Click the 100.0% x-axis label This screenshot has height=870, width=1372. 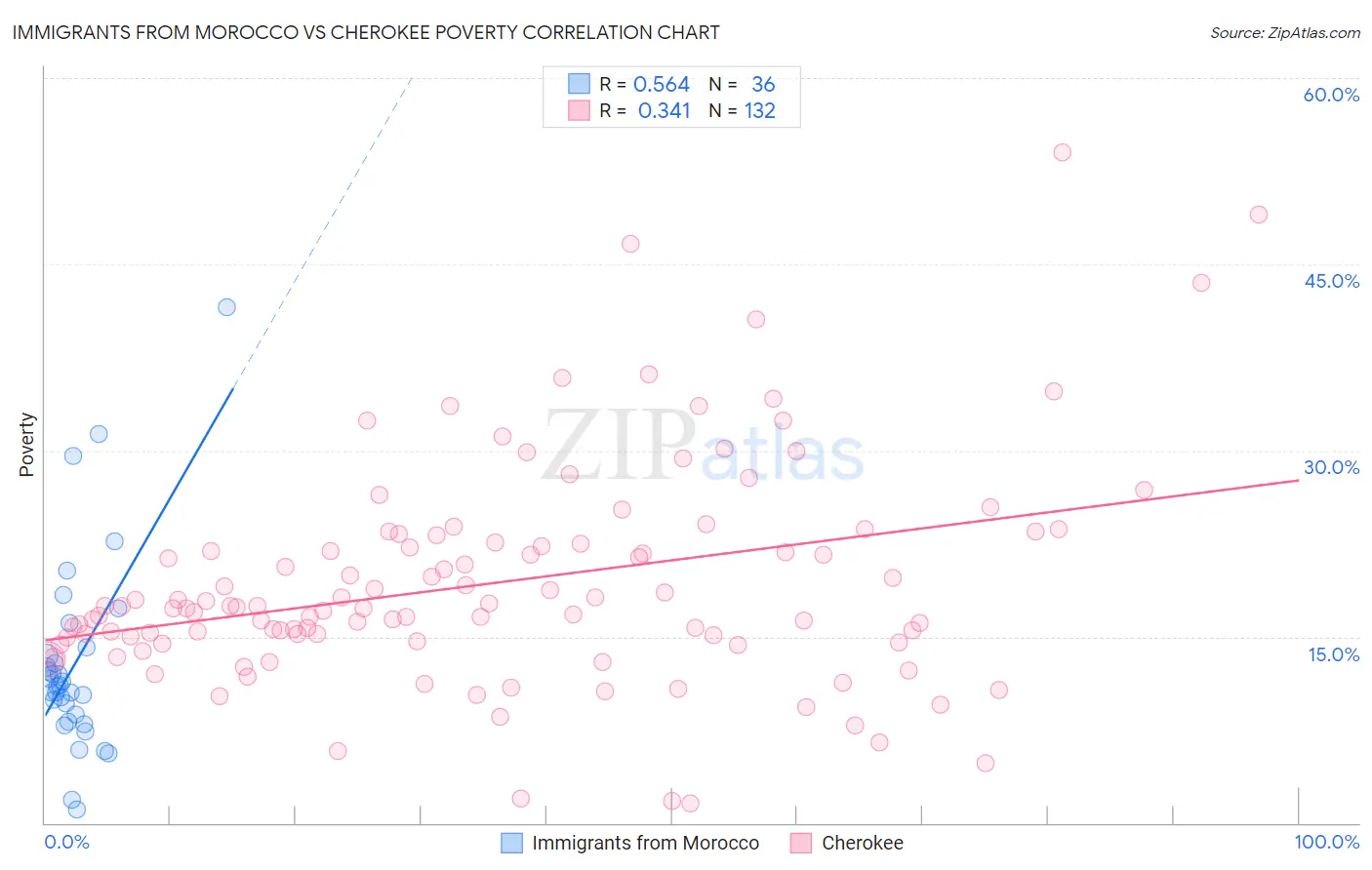pos(1327,842)
